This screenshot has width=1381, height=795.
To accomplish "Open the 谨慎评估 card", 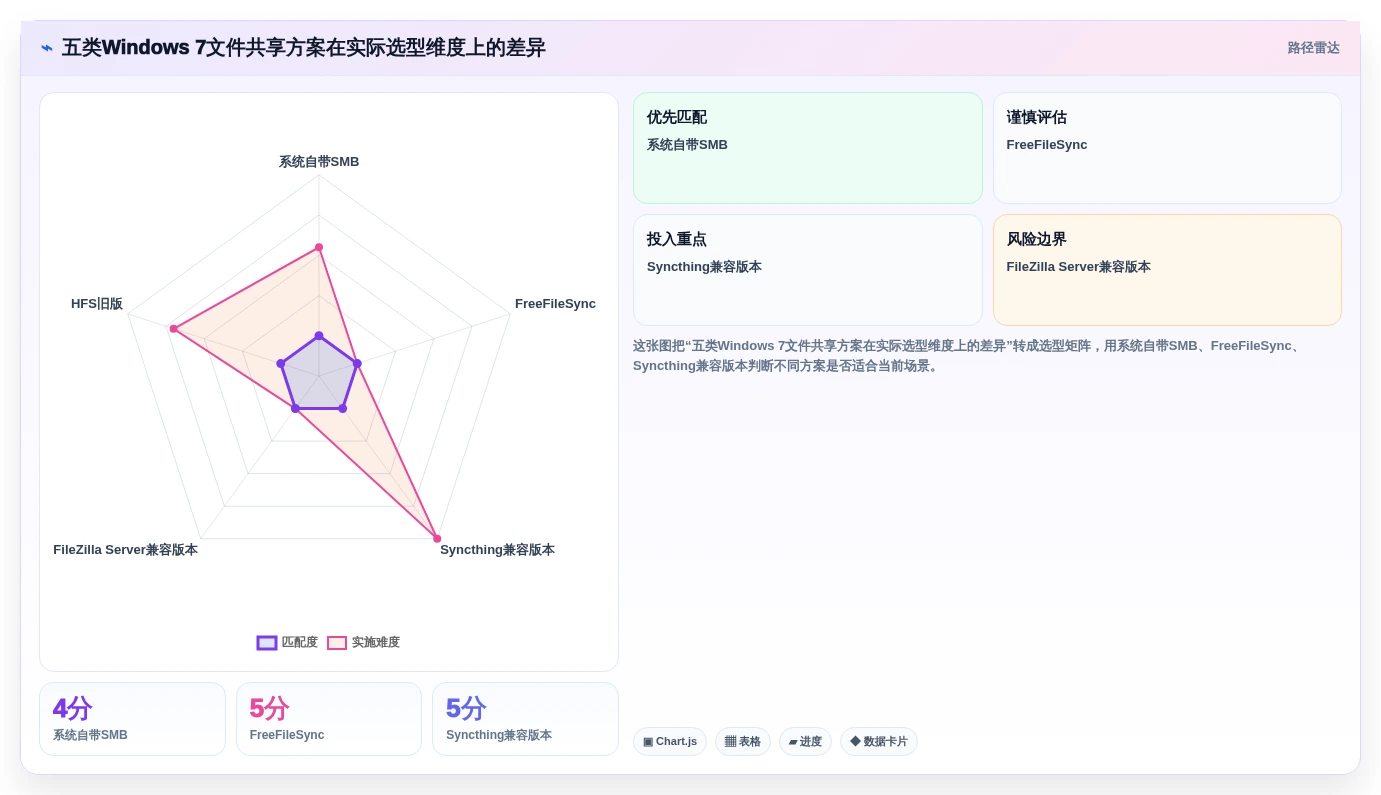I will coord(1167,148).
